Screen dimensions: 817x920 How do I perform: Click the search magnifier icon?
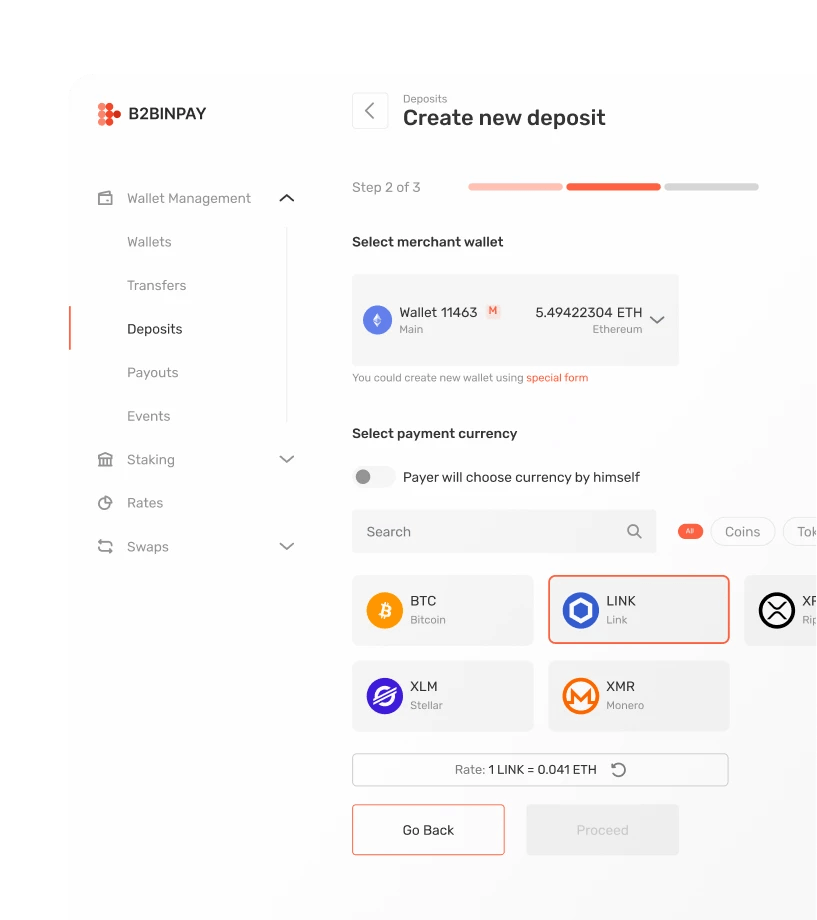pyautogui.click(x=634, y=532)
